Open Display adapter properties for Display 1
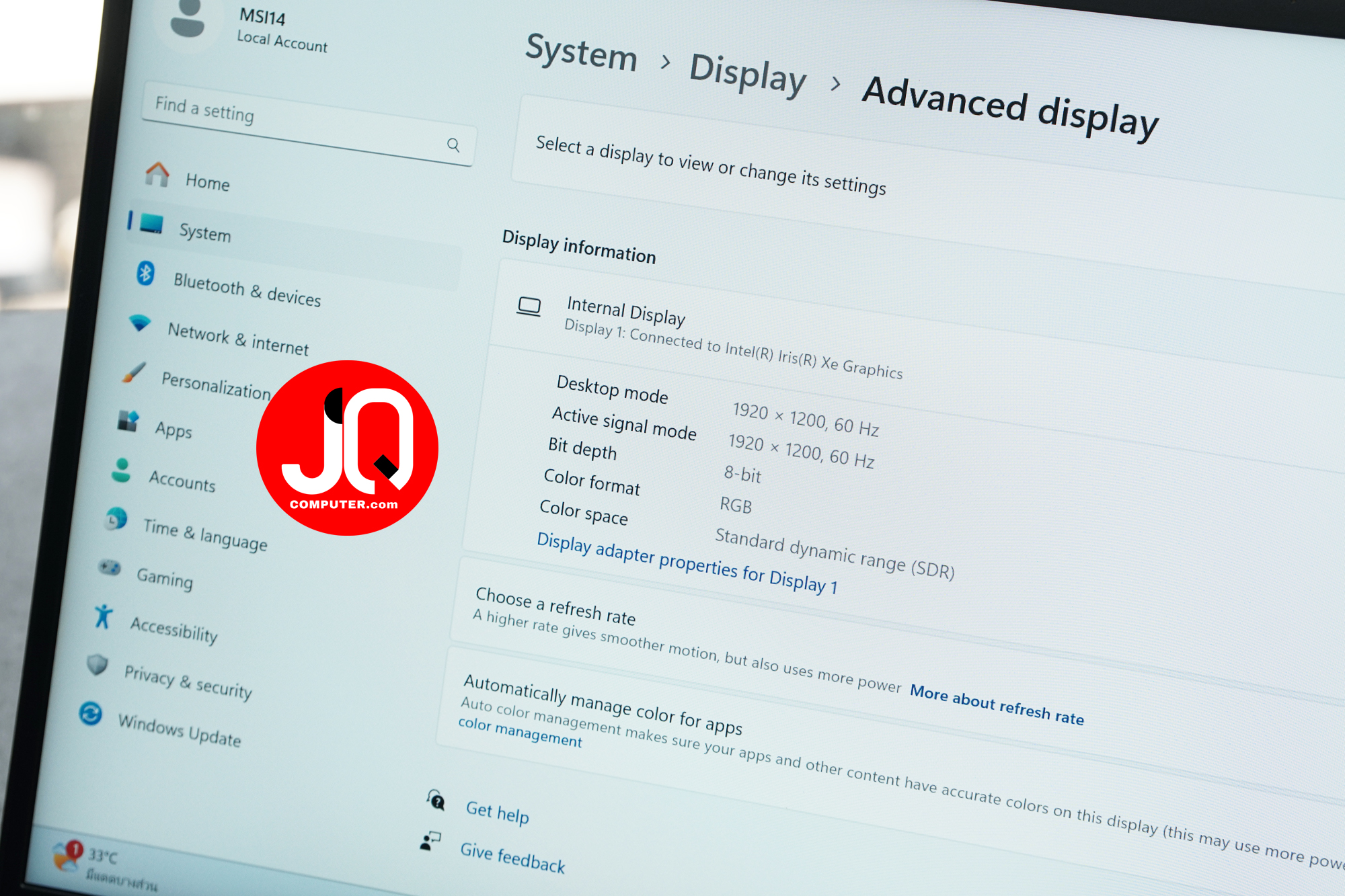Image resolution: width=1345 pixels, height=896 pixels. [687, 563]
